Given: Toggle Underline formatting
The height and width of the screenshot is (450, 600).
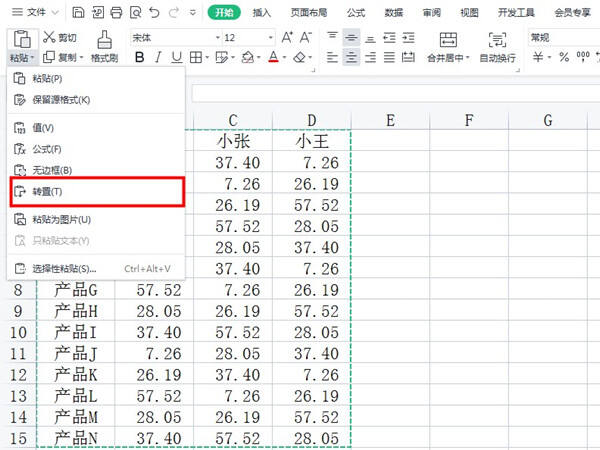Looking at the screenshot, I should [176, 58].
